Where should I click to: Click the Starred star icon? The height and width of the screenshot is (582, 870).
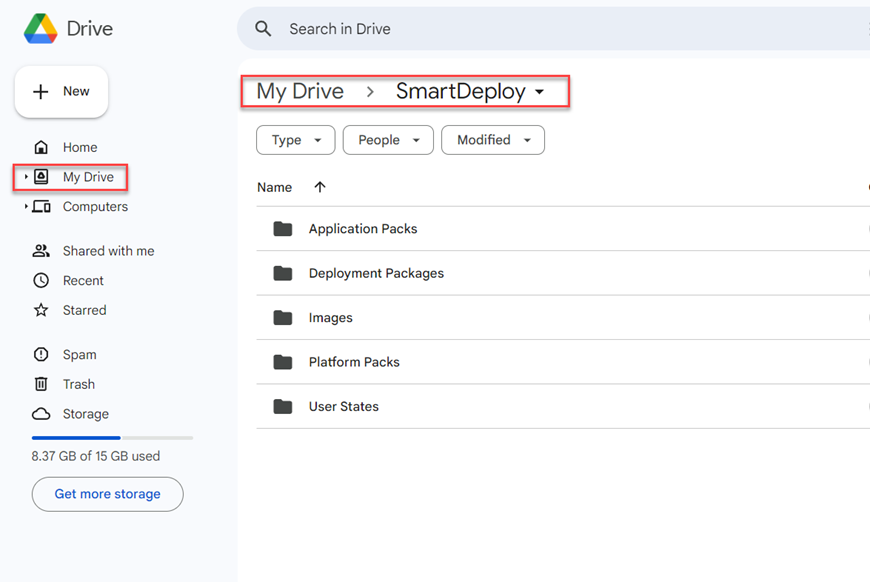tap(41, 310)
